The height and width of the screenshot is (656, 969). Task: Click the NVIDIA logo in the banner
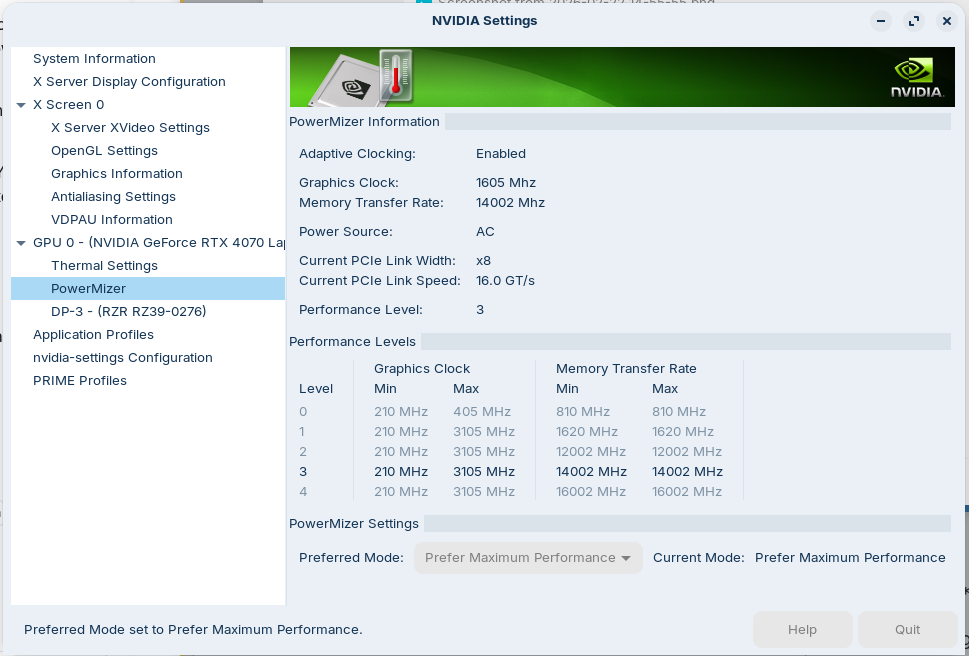click(916, 77)
